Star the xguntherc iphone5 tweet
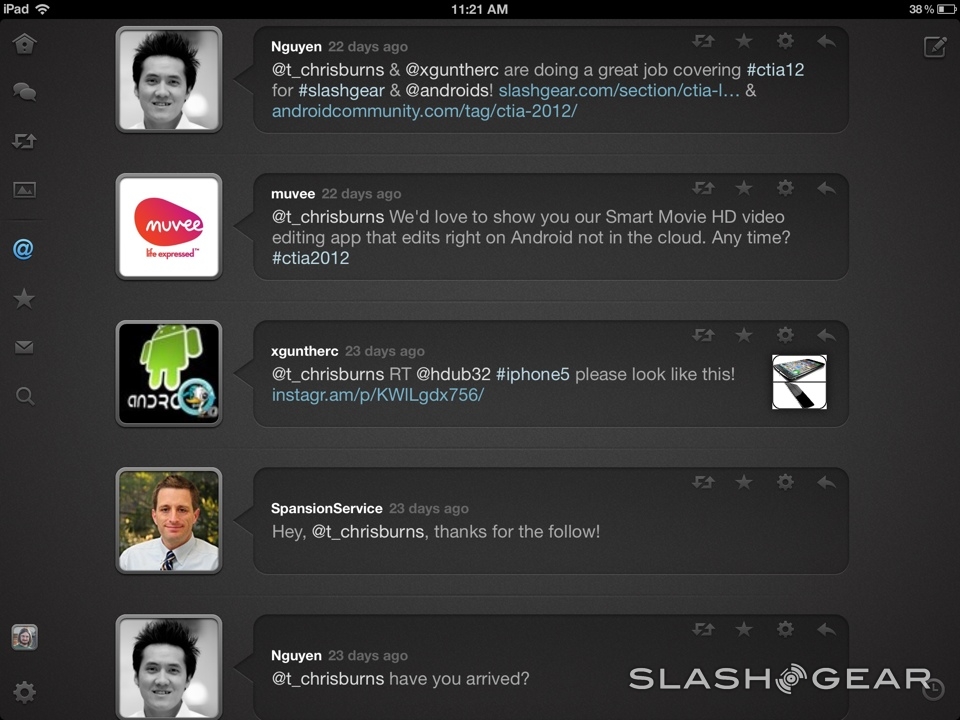The width and height of the screenshot is (960, 720). click(744, 335)
